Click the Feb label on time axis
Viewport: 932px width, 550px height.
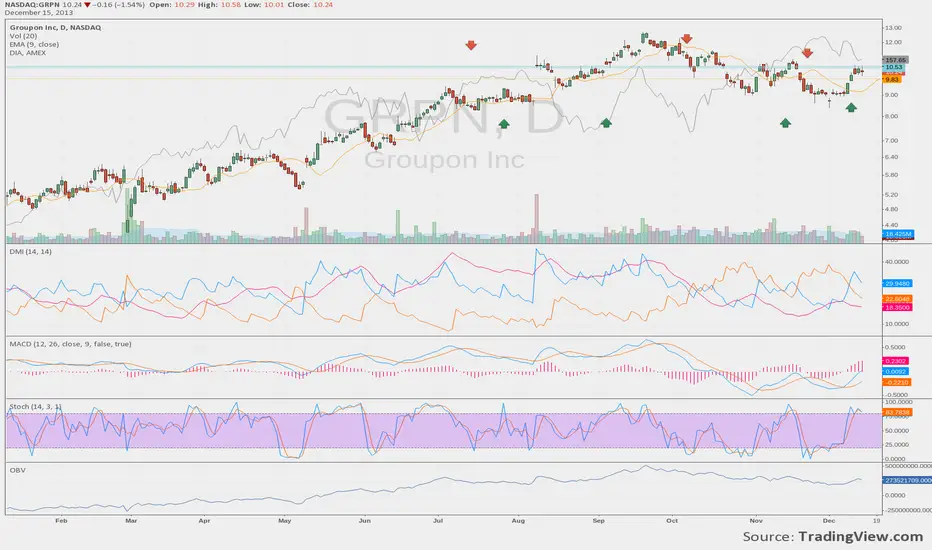pos(61,521)
